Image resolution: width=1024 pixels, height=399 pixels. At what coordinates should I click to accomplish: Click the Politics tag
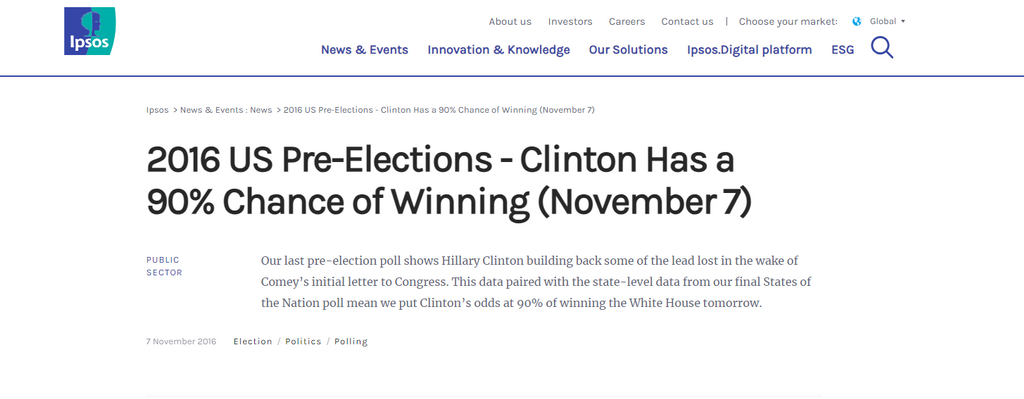pos(303,342)
